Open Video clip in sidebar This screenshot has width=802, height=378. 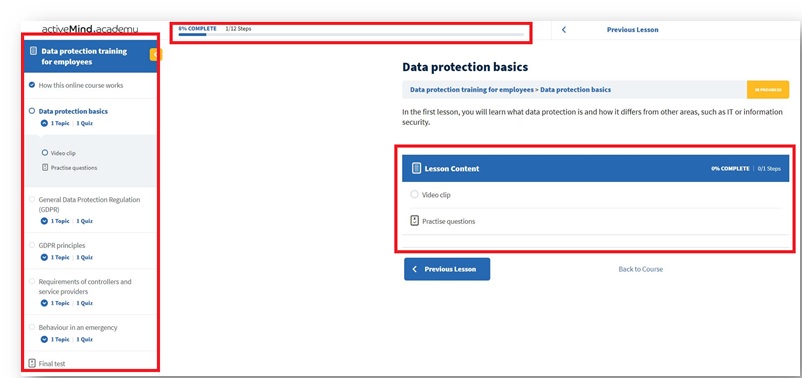coord(63,153)
